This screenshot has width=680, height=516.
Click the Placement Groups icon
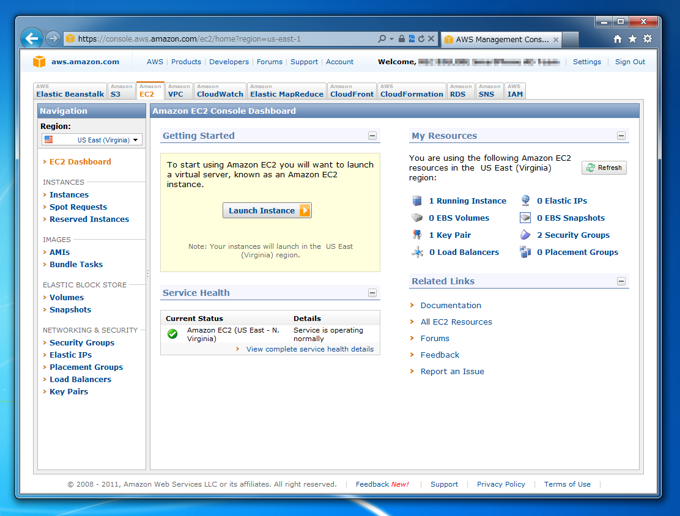click(x=525, y=252)
